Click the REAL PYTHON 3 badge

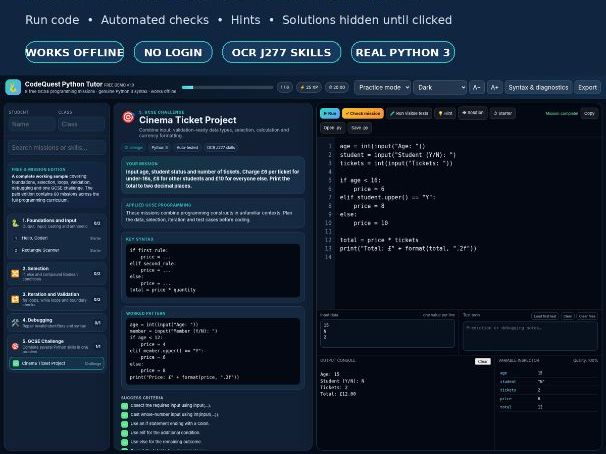click(x=403, y=52)
